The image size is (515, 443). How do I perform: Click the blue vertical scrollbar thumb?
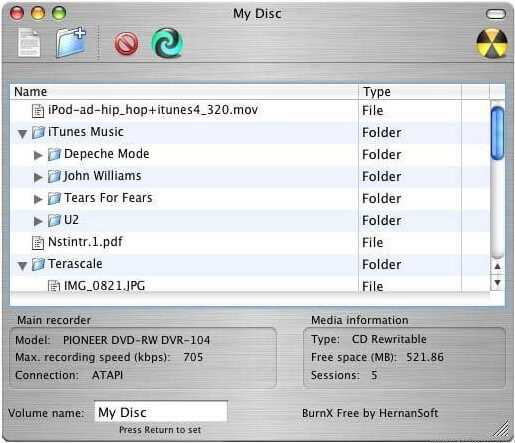pyautogui.click(x=497, y=133)
